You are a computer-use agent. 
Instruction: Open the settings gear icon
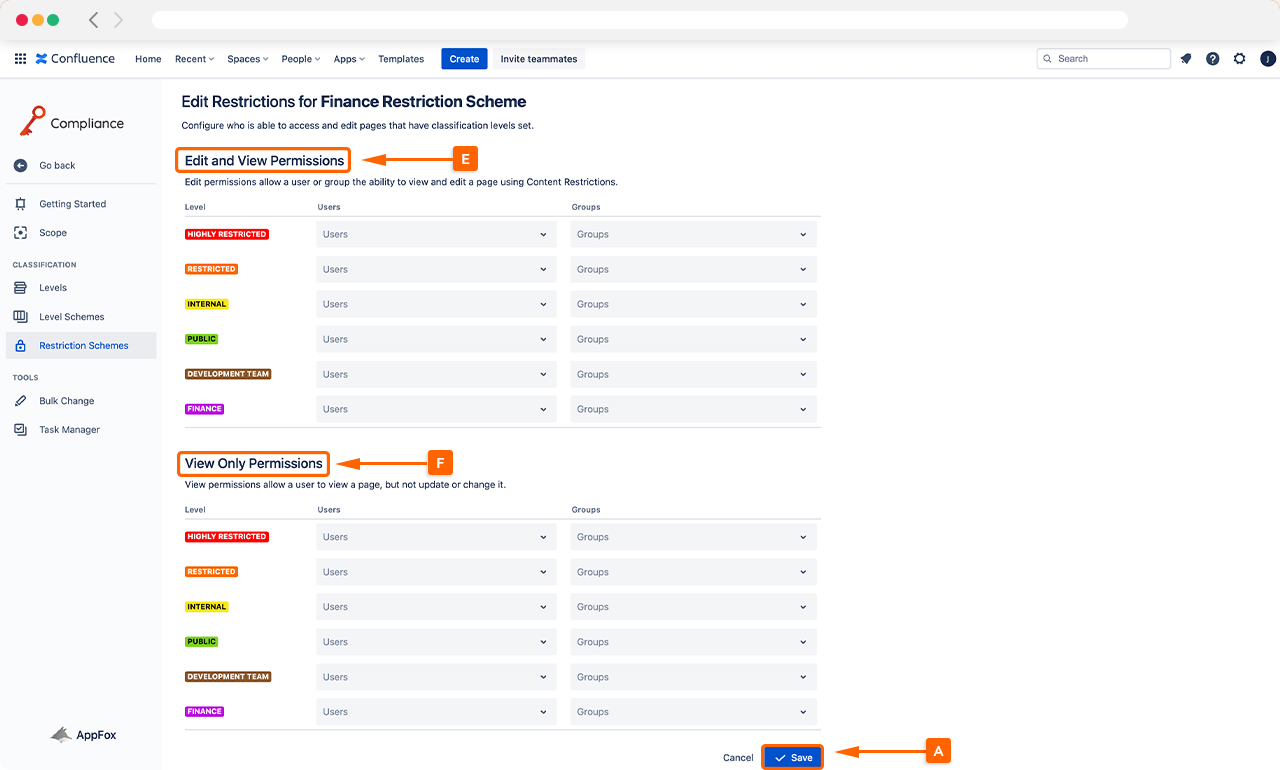click(1239, 59)
